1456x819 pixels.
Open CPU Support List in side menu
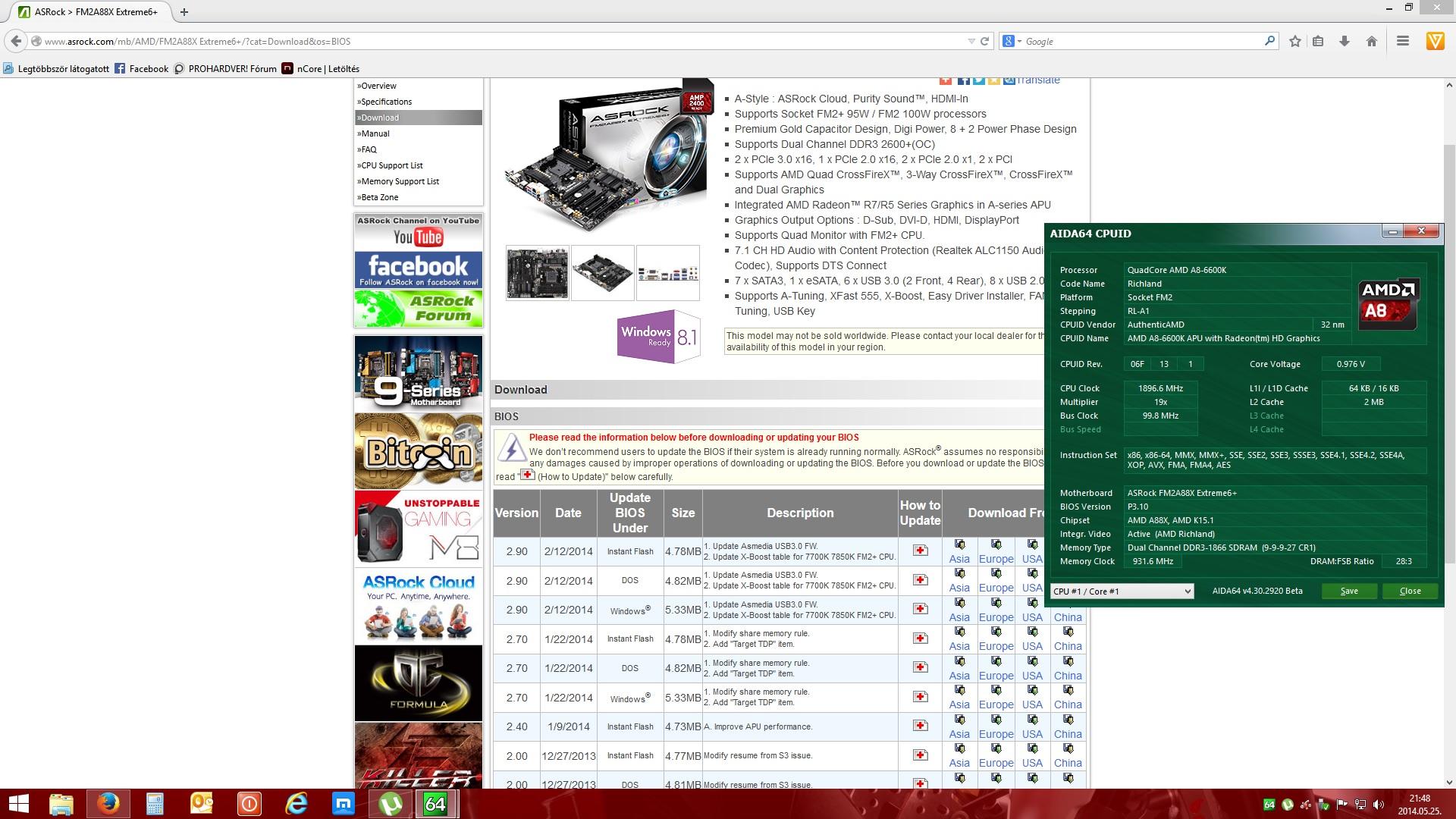pos(390,165)
